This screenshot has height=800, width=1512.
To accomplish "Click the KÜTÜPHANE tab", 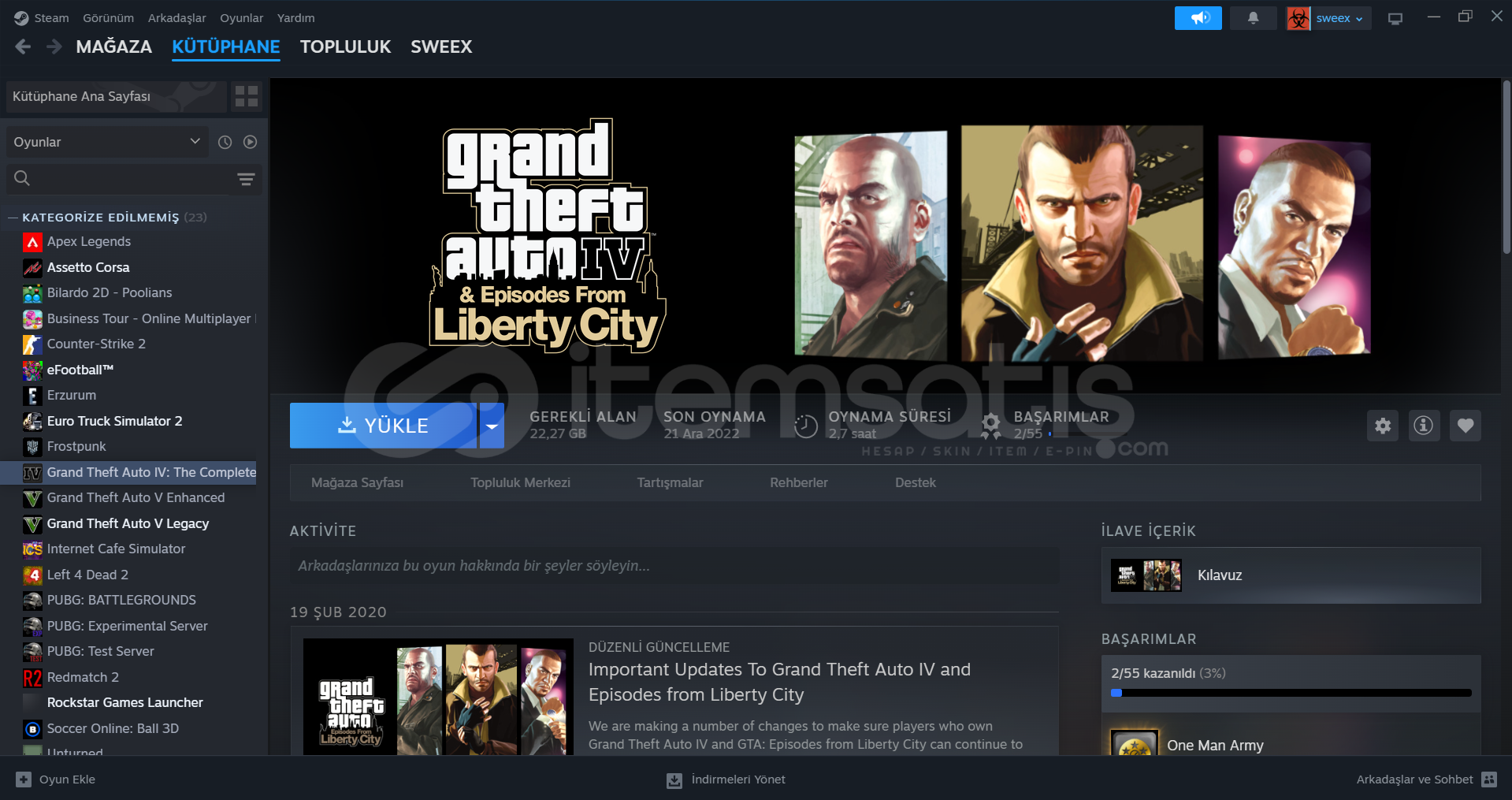I will [x=226, y=47].
